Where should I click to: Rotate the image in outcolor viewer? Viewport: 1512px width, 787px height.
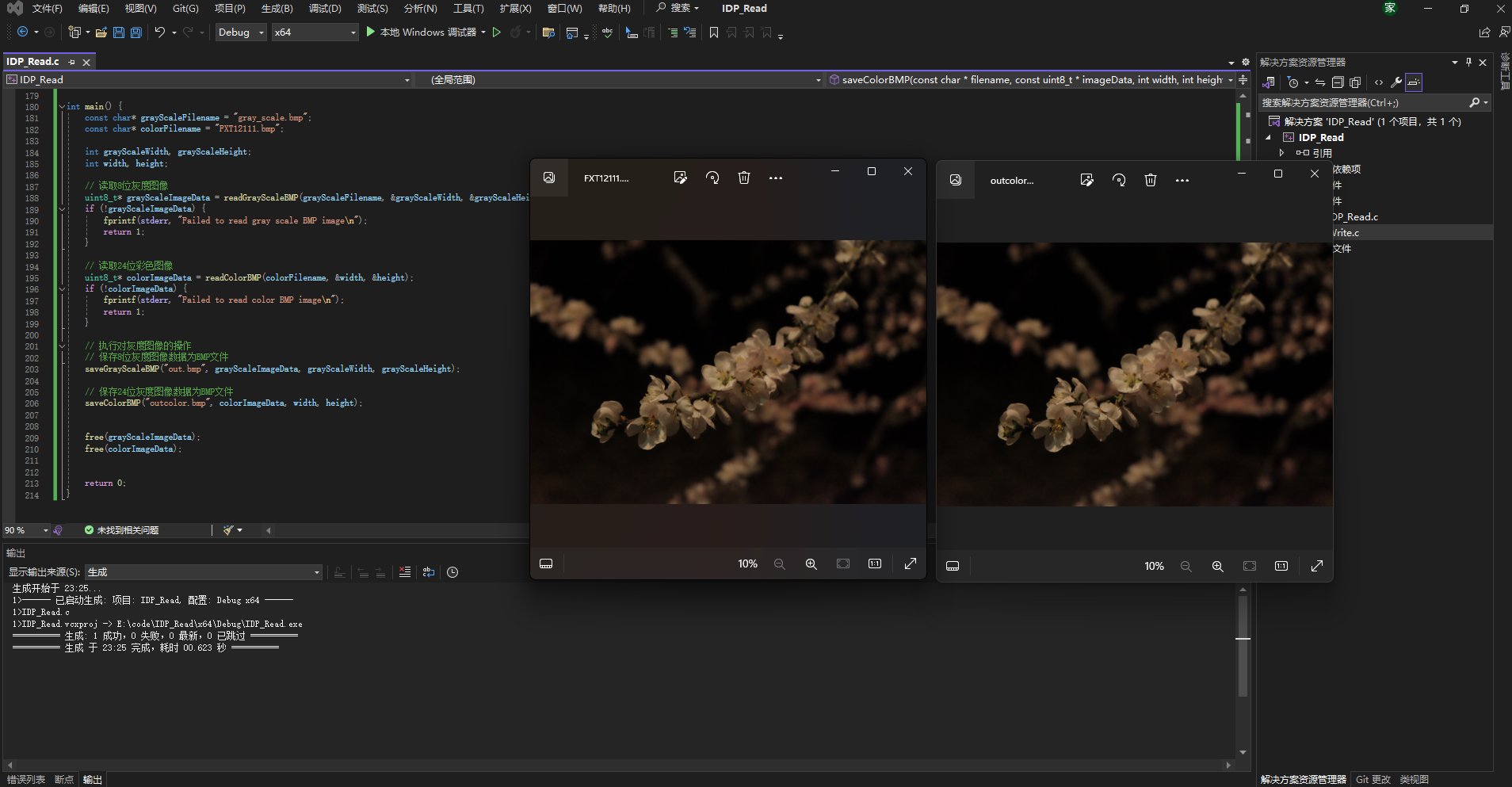(x=1119, y=180)
